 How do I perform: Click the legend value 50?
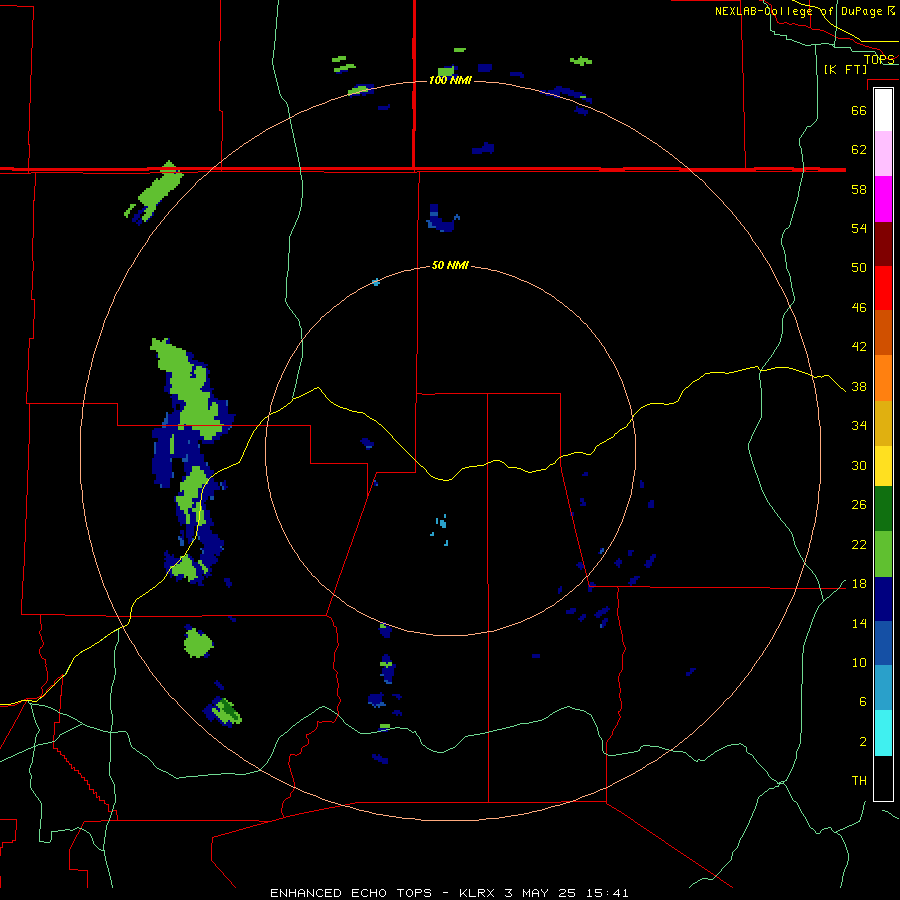click(x=859, y=268)
